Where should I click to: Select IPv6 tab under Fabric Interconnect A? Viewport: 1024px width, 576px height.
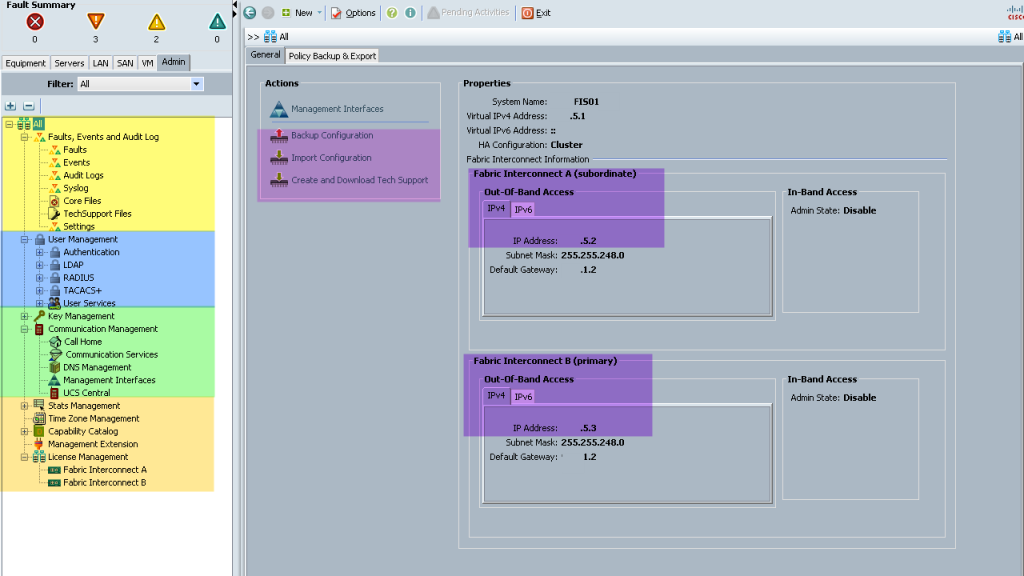523,210
